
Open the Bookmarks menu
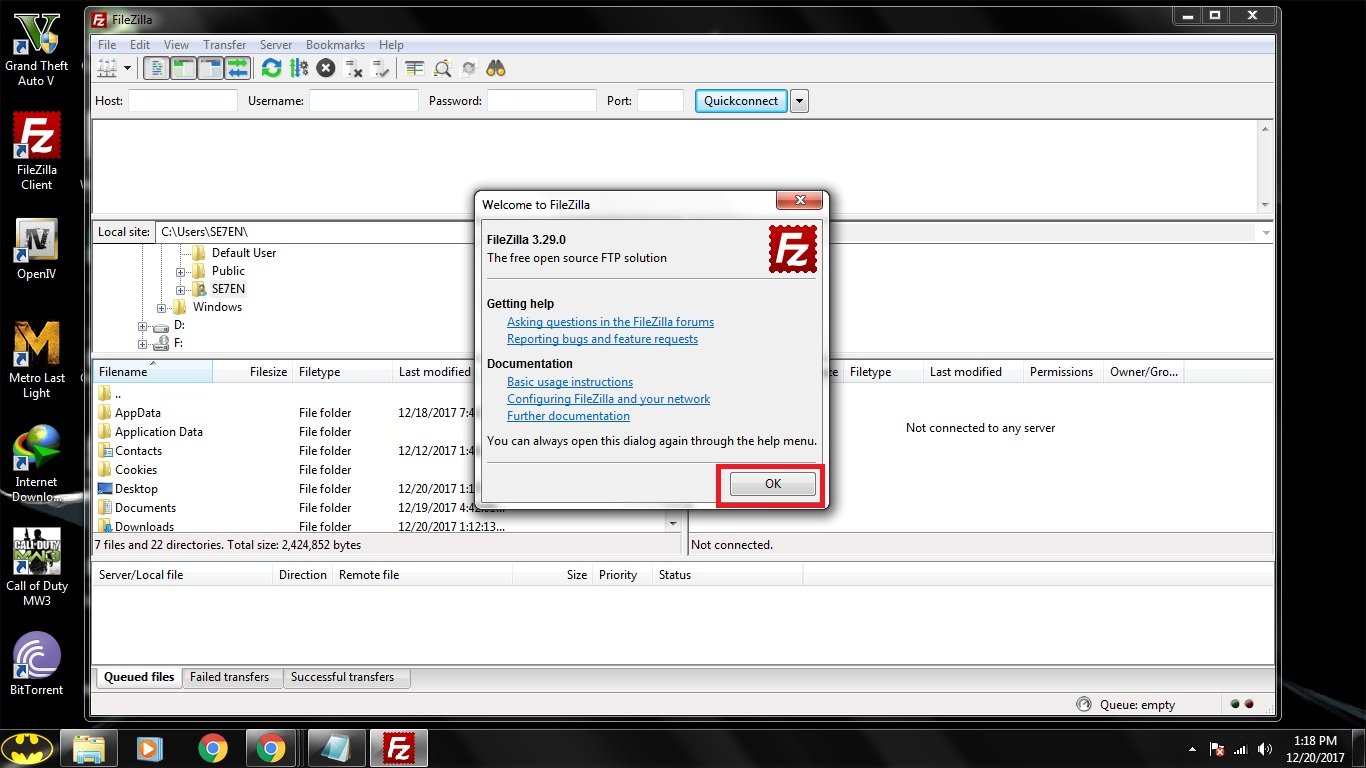pos(335,45)
